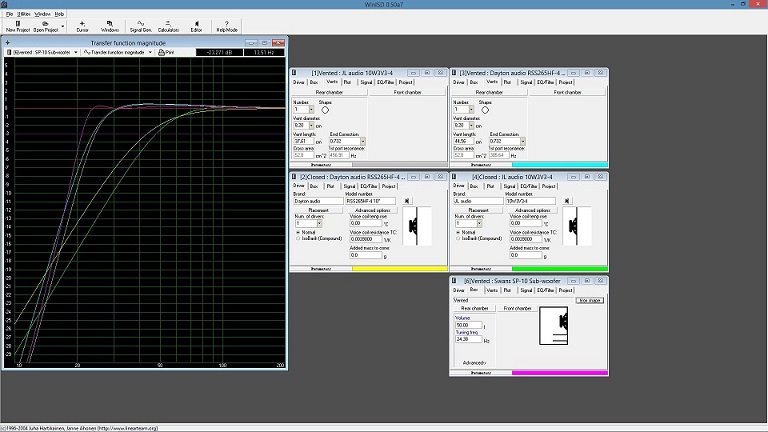Click the Tuning freq field in Swans window
768x432 pixels.
point(468,339)
